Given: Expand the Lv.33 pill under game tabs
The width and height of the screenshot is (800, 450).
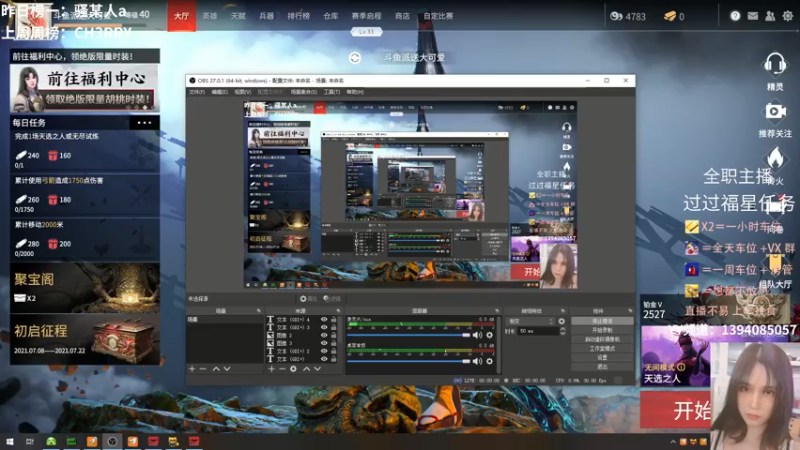Looking at the screenshot, I should [x=366, y=32].
